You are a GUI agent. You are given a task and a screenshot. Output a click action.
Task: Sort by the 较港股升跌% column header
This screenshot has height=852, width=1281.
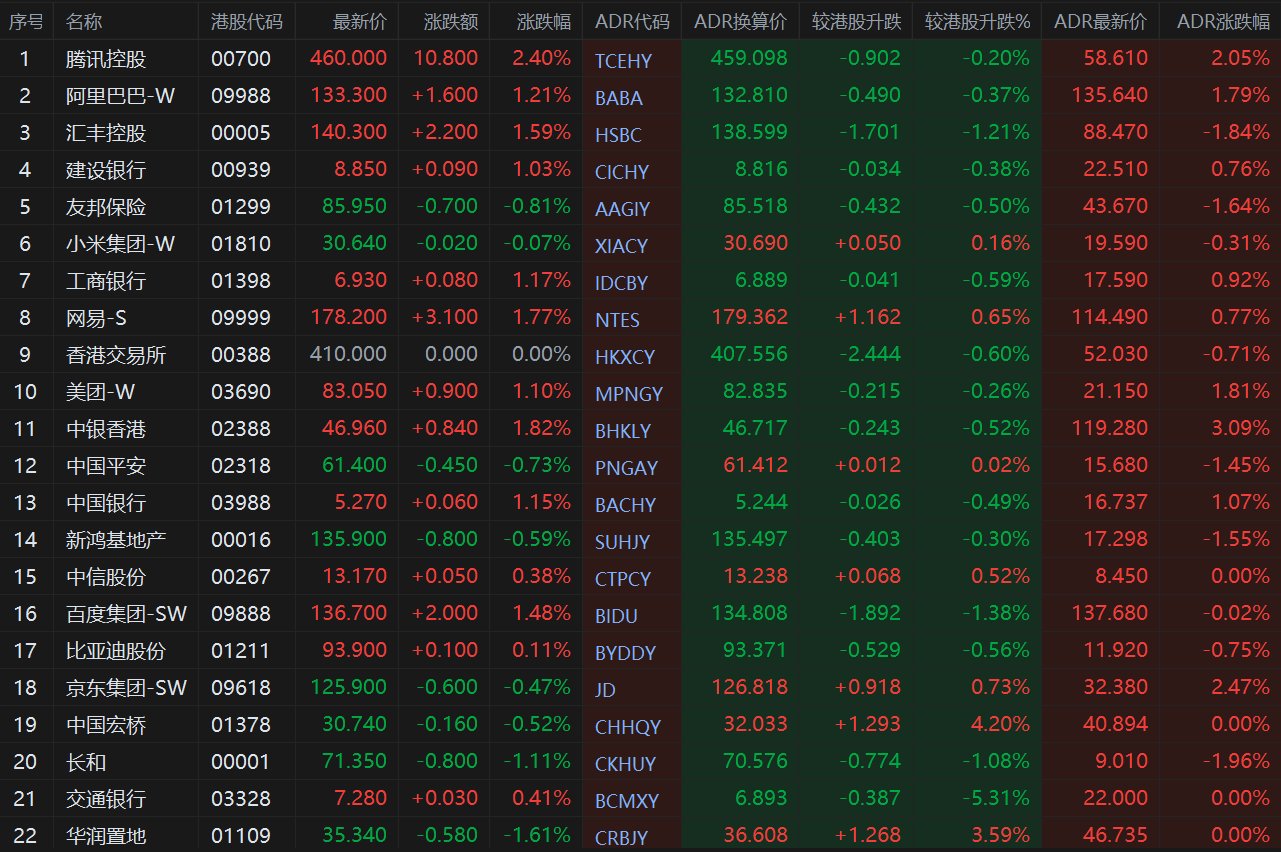pos(977,21)
